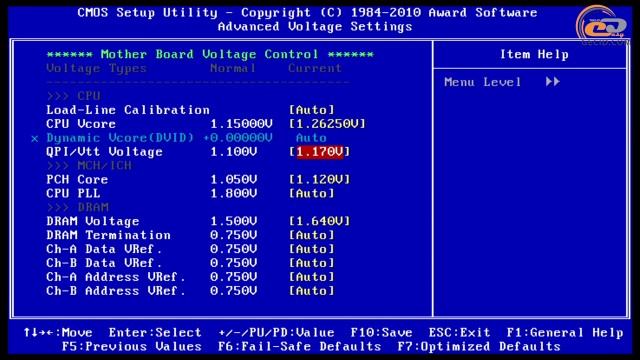Screen dimensions: 640x360
Task: Click the normal 1.15000V CPU Vcore value
Action: pos(241,124)
